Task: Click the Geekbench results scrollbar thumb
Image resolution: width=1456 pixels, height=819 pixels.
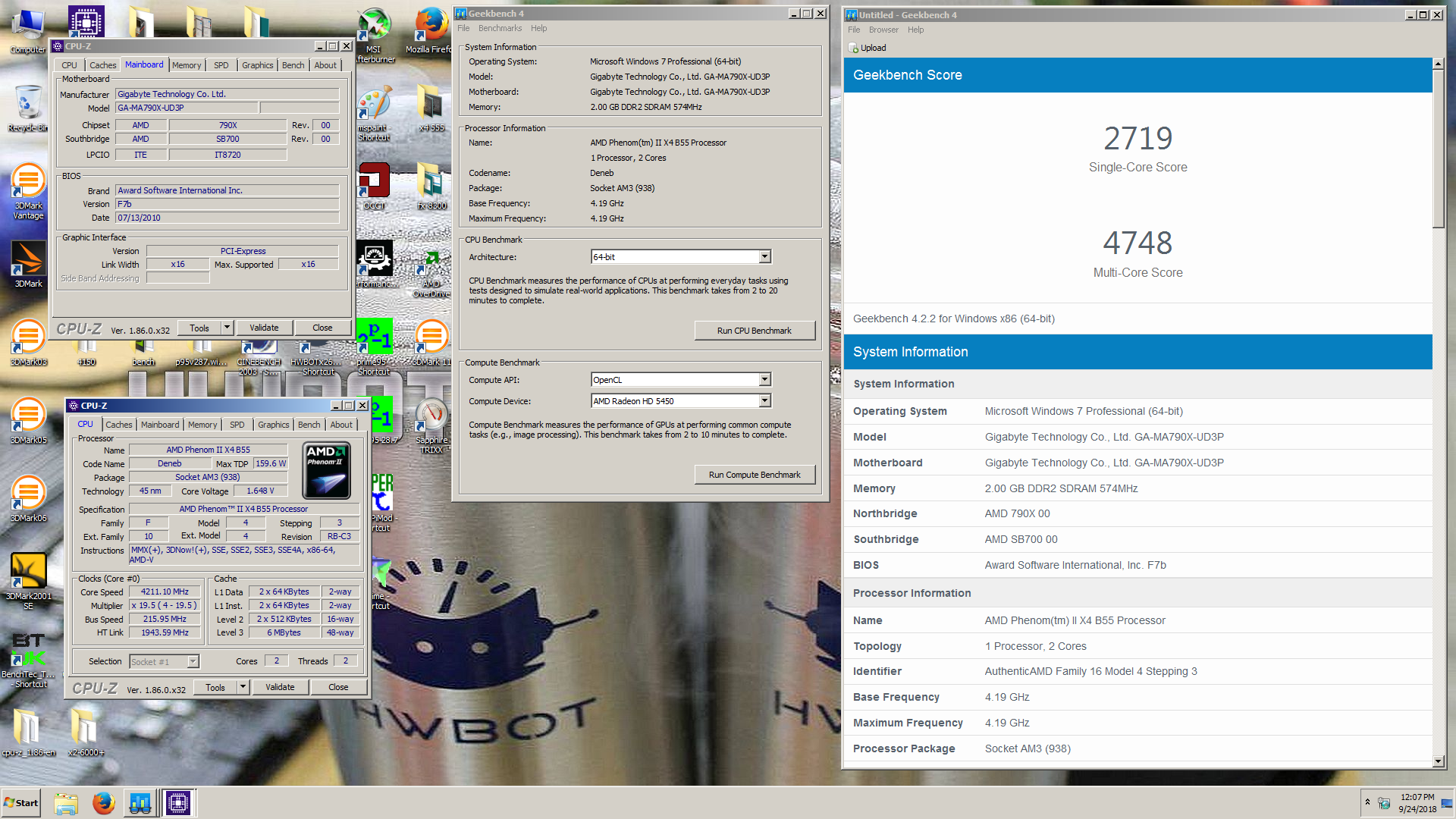Action: (1439, 149)
